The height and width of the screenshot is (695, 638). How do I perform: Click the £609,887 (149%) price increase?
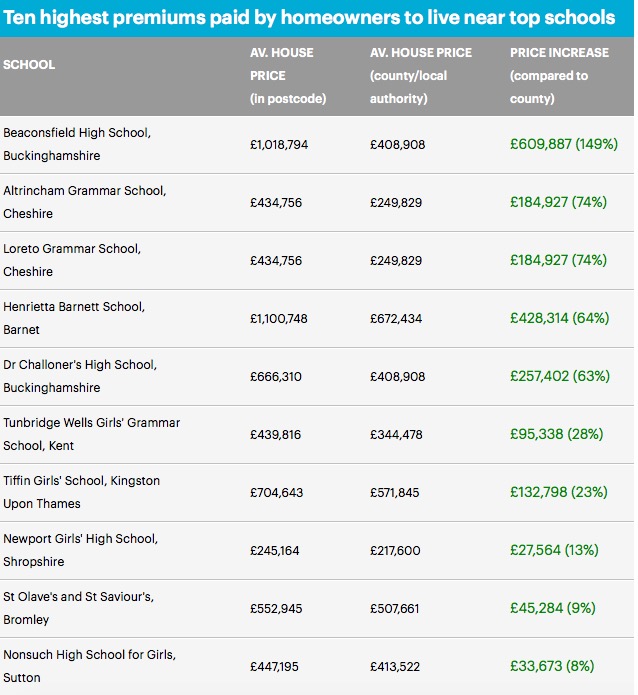(564, 144)
